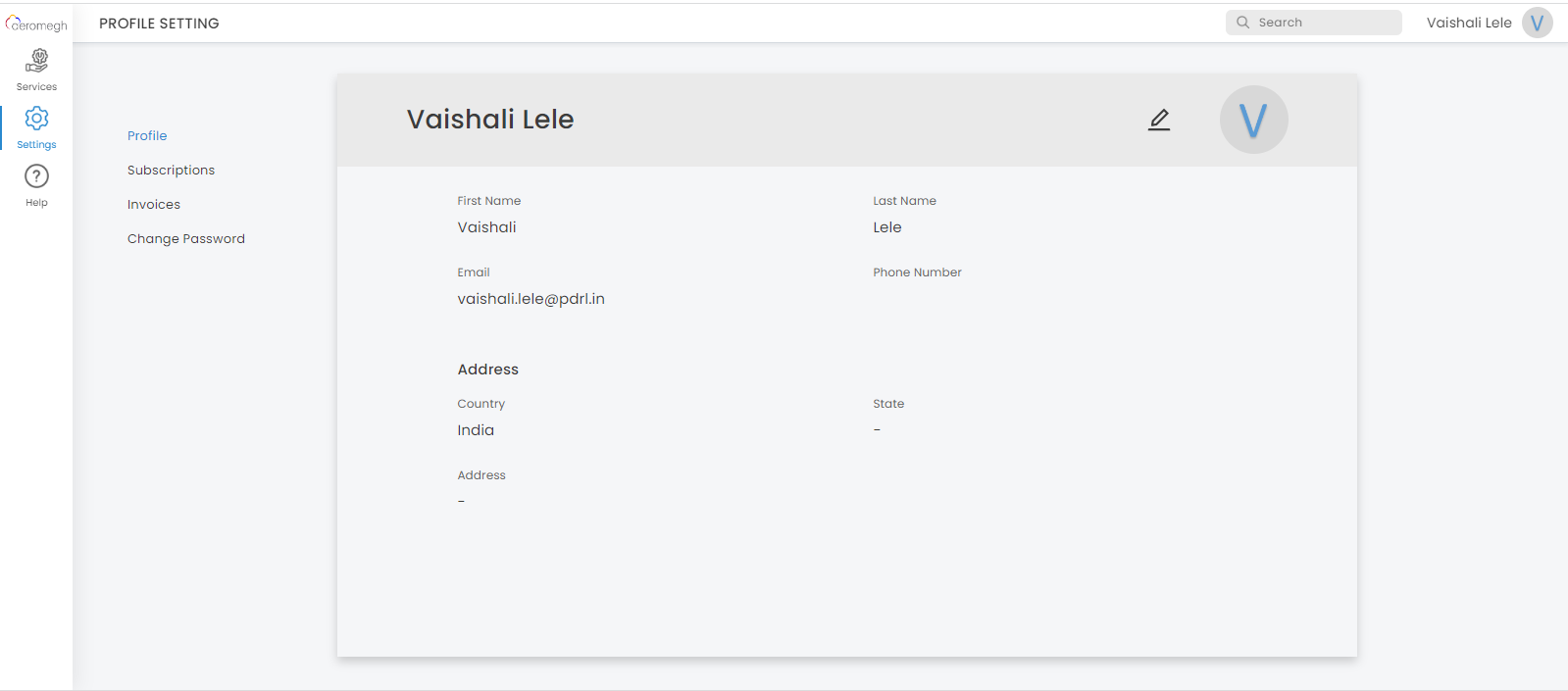The width and height of the screenshot is (1568, 691).
Task: Click the Vaishali Lele username in header
Action: pos(1468,23)
